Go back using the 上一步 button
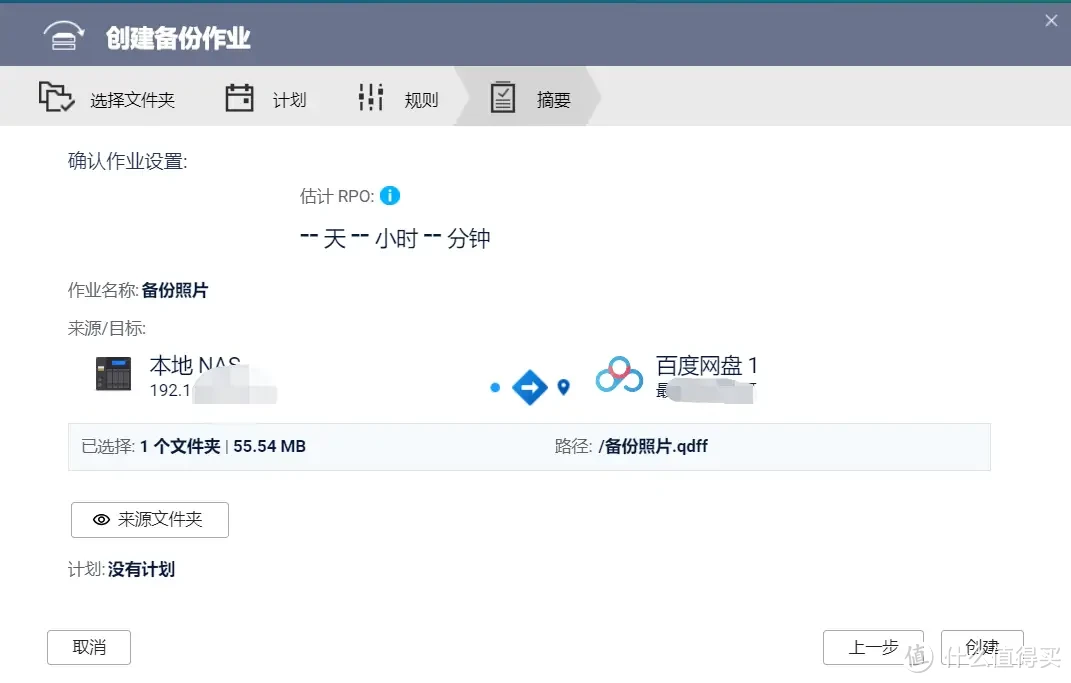 coord(873,647)
